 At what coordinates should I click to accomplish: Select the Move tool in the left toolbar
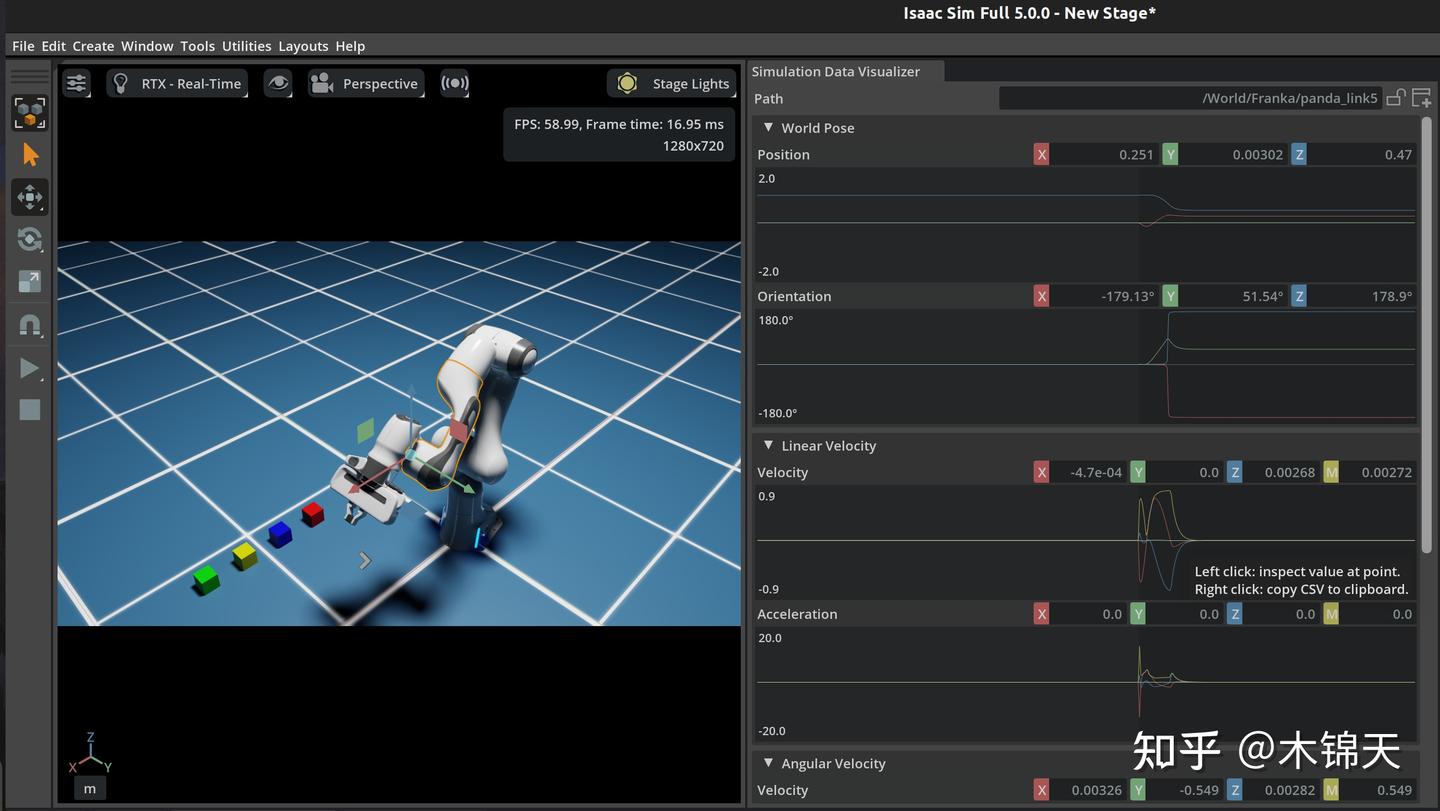click(x=29, y=197)
